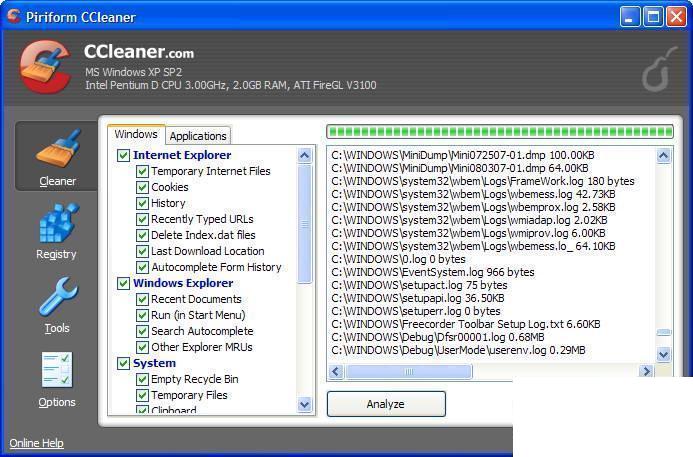Screen dimensions: 693x457
Task: Switch to the Applications tab
Action: coord(198,136)
